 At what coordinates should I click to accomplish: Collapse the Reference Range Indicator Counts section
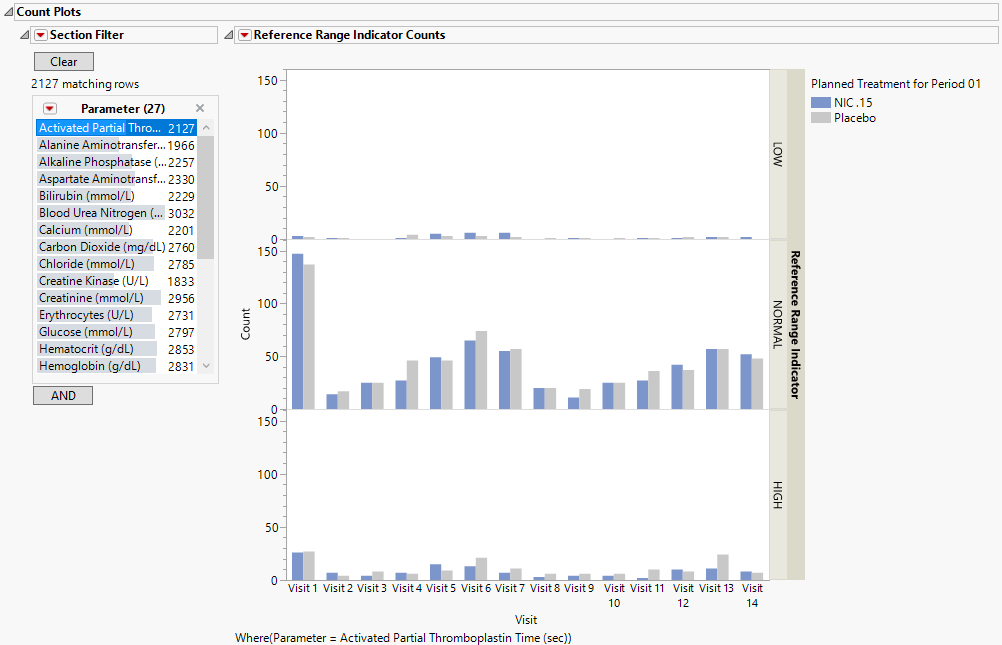pyautogui.click(x=228, y=35)
